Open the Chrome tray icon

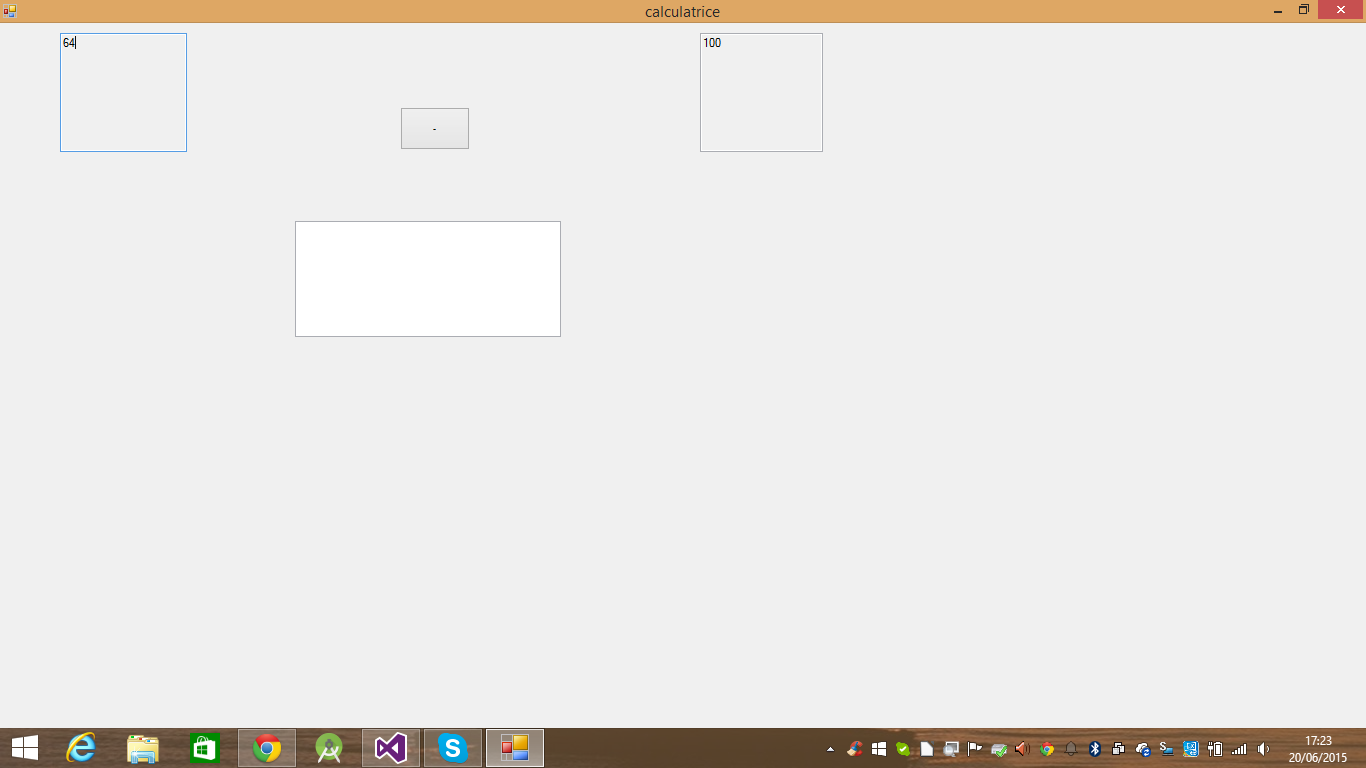(1047, 749)
